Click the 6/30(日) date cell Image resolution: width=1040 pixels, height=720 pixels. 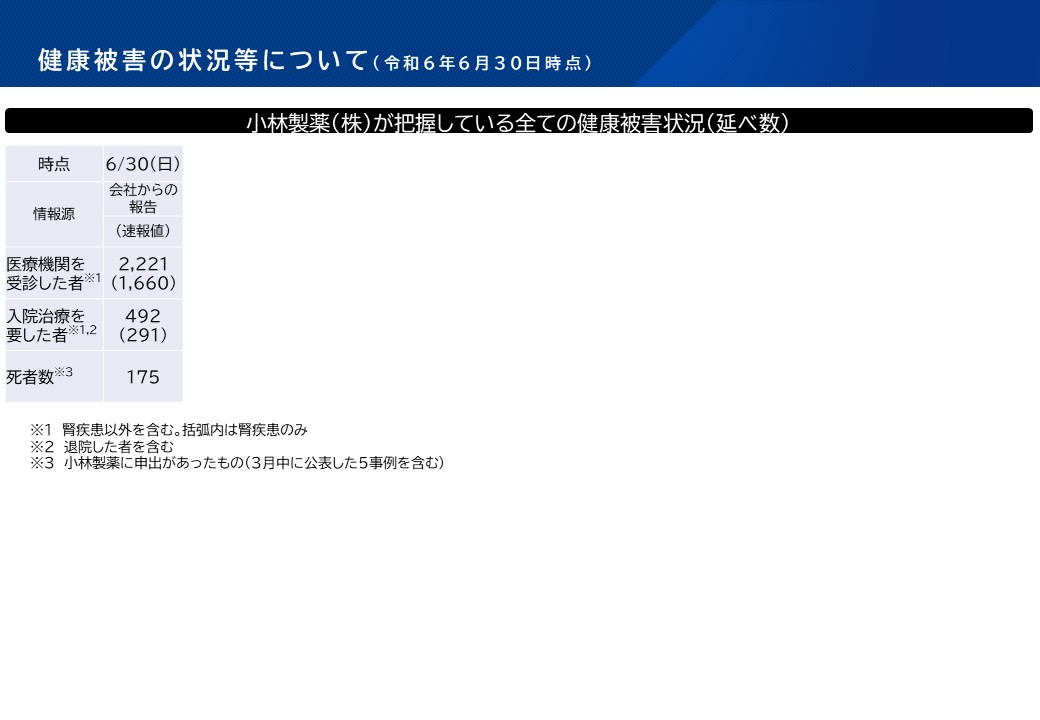[143, 164]
